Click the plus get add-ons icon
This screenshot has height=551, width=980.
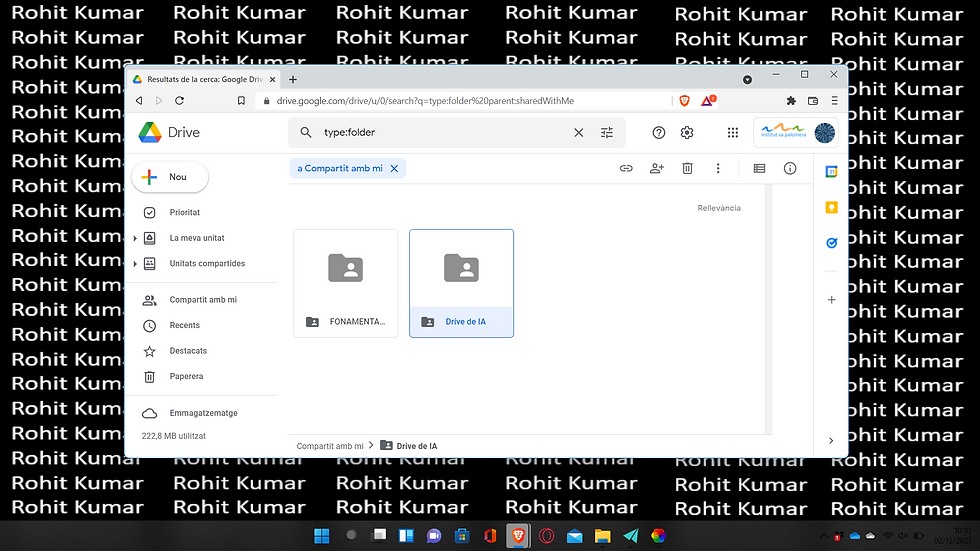pyautogui.click(x=831, y=300)
